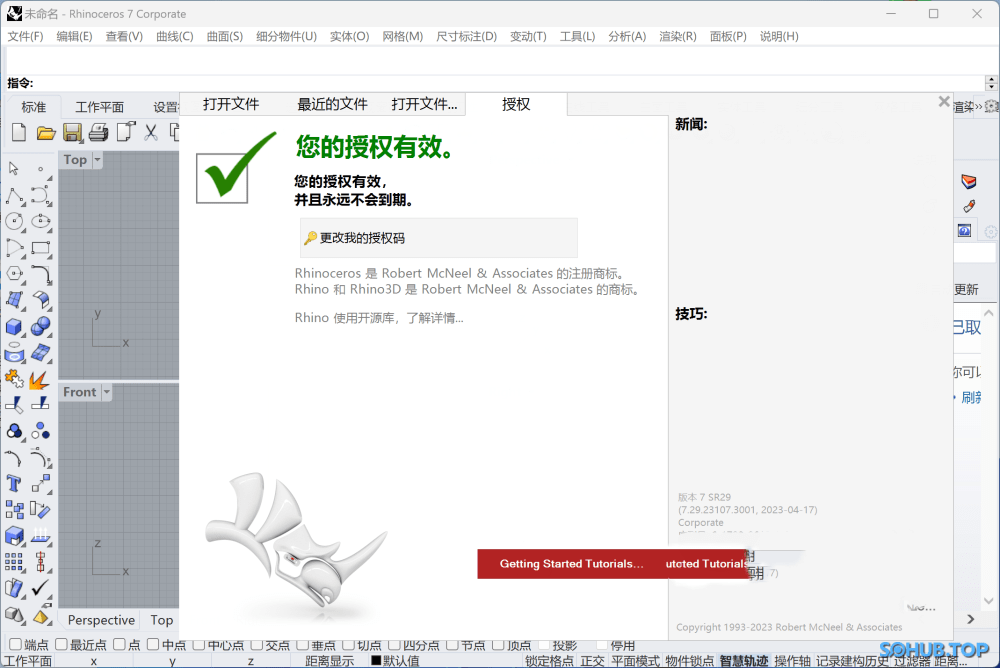1000x668 pixels.
Task: Open the Getting Started Tutorials button
Action: pyautogui.click(x=572, y=563)
